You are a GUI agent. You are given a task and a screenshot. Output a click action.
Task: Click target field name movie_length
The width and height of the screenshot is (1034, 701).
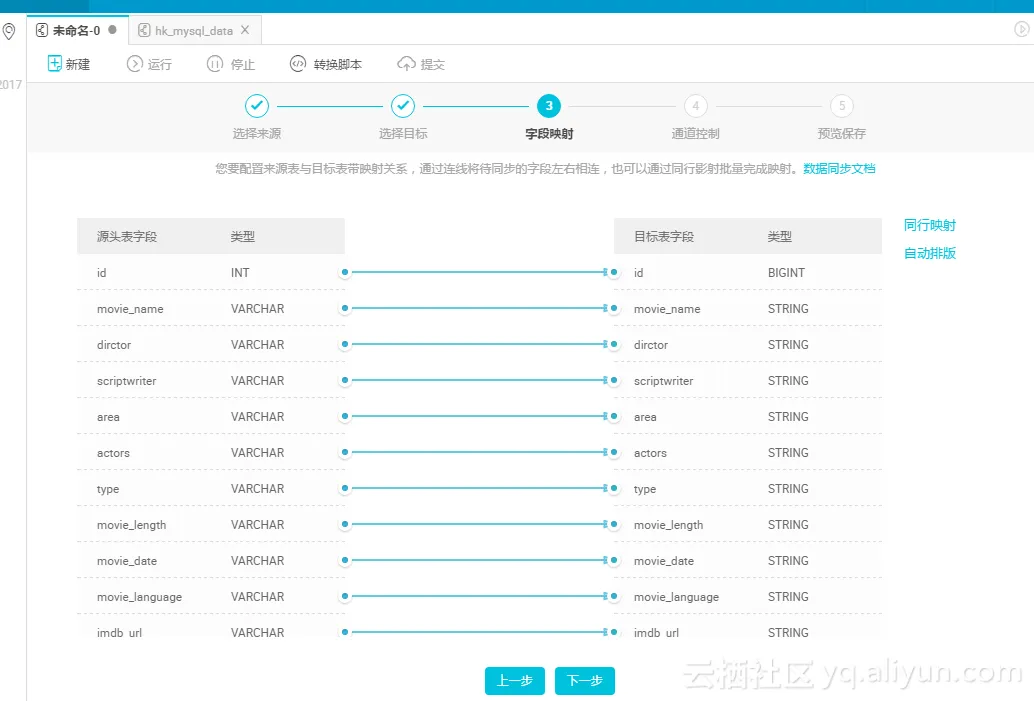669,525
